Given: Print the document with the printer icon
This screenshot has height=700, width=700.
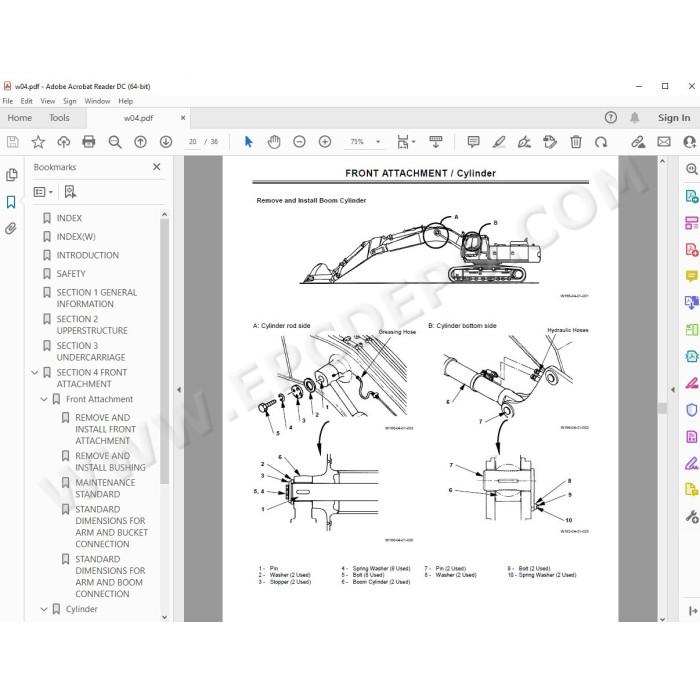Looking at the screenshot, I should pyautogui.click(x=89, y=142).
